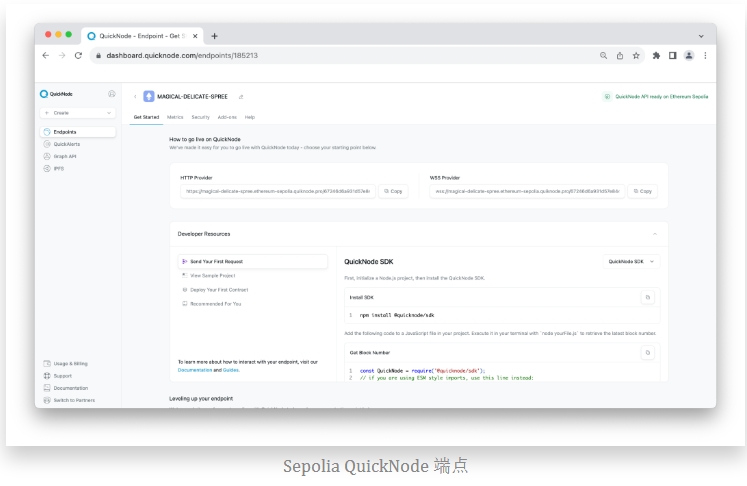Switch to the Help tab
747x486 pixels.
pyautogui.click(x=250, y=117)
